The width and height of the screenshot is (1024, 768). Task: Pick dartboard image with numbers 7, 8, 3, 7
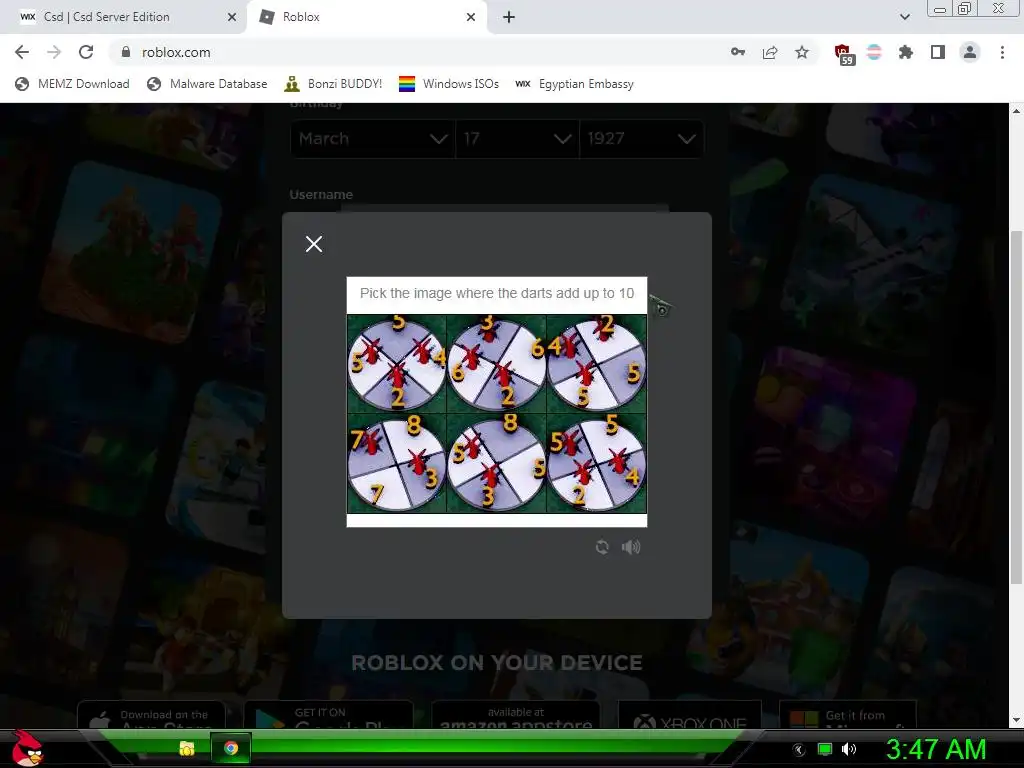pyautogui.click(x=397, y=463)
